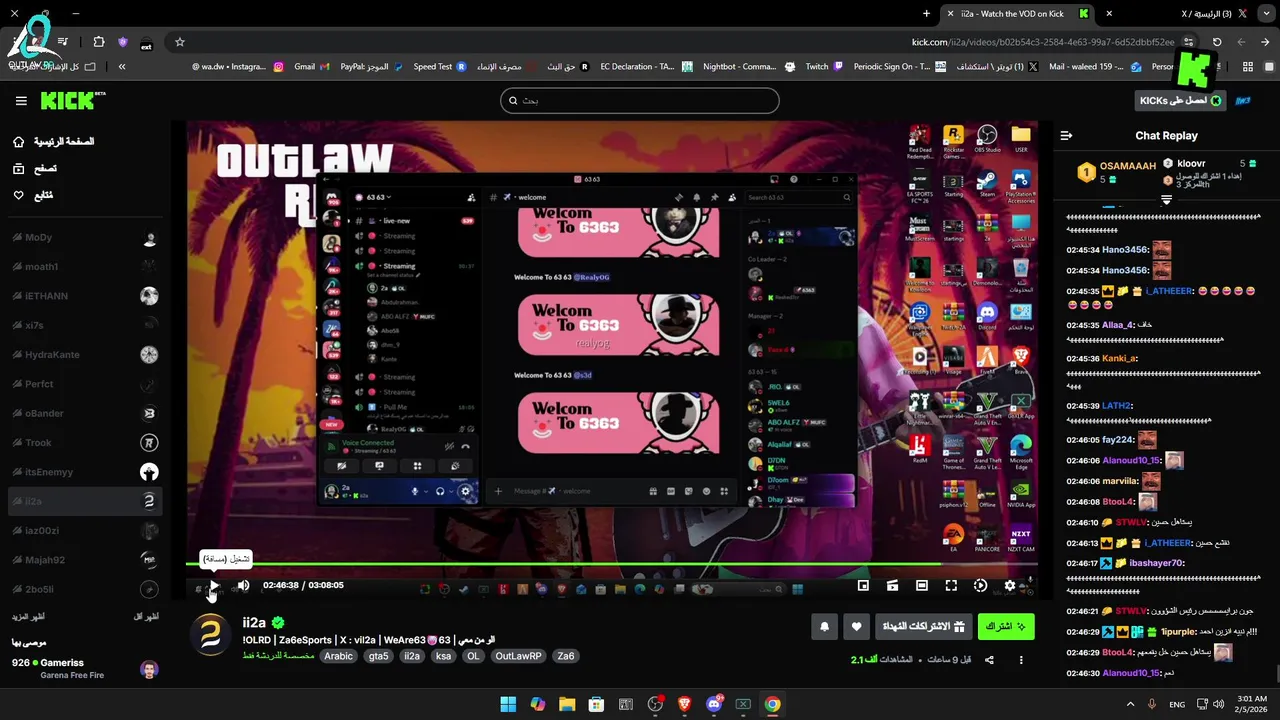Click the Kick logo in the header
The height and width of the screenshot is (720, 1280).
[72, 100]
